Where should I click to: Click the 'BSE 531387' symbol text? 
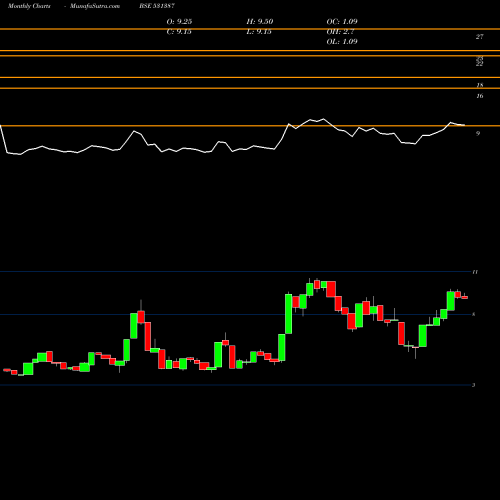[157, 6]
